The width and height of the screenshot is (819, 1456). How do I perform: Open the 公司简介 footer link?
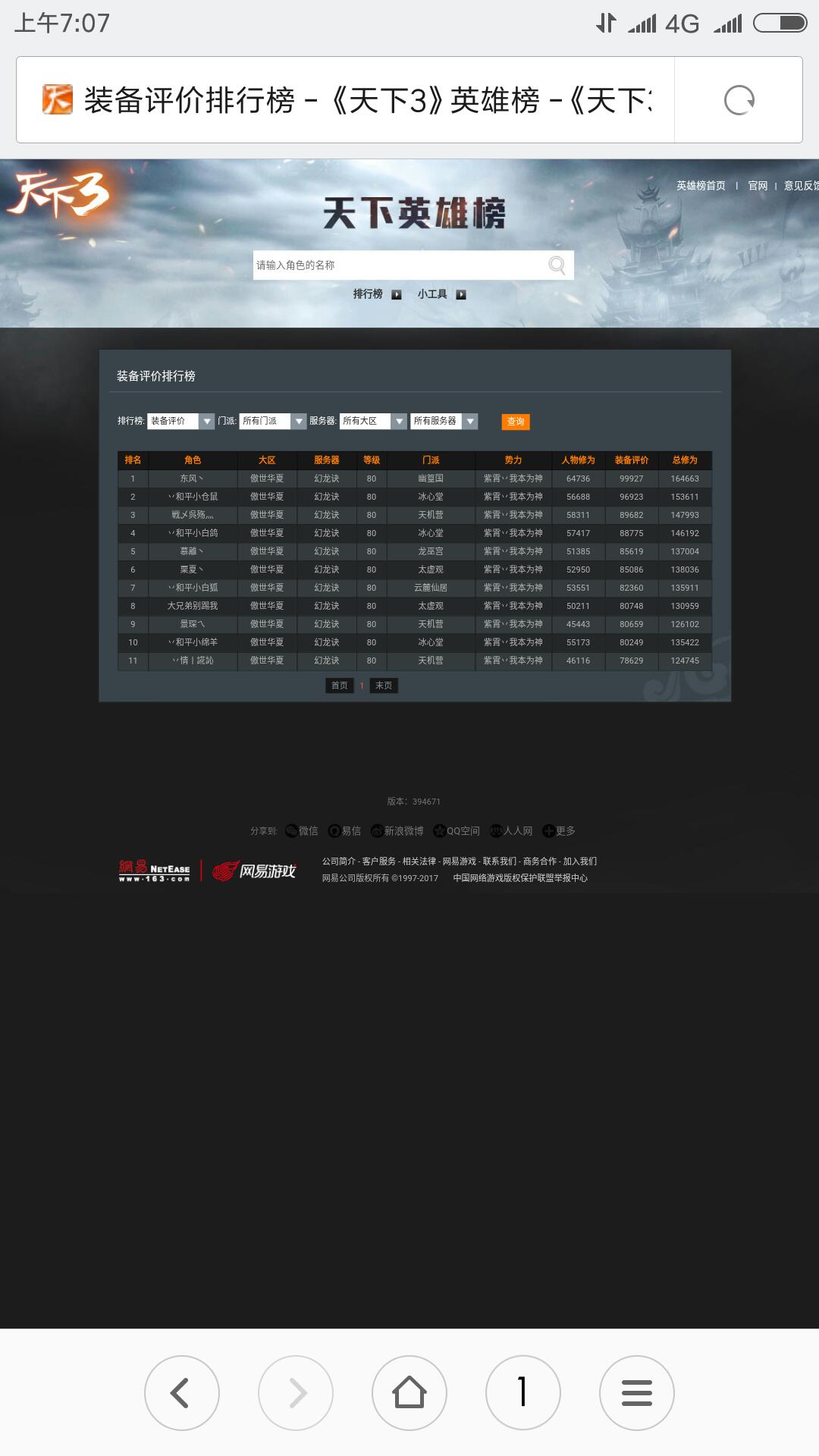click(339, 861)
